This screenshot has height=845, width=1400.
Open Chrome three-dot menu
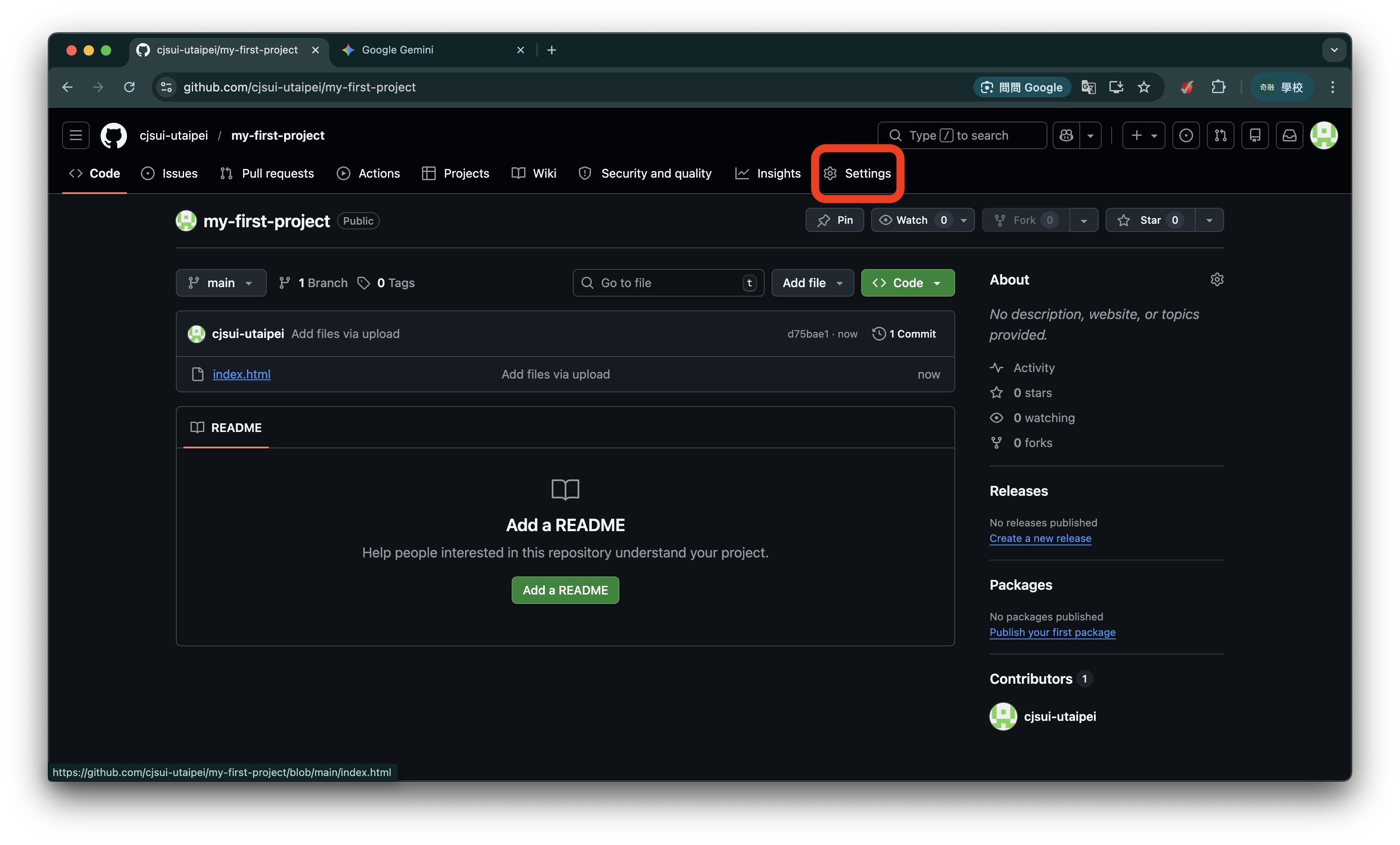pos(1332,87)
